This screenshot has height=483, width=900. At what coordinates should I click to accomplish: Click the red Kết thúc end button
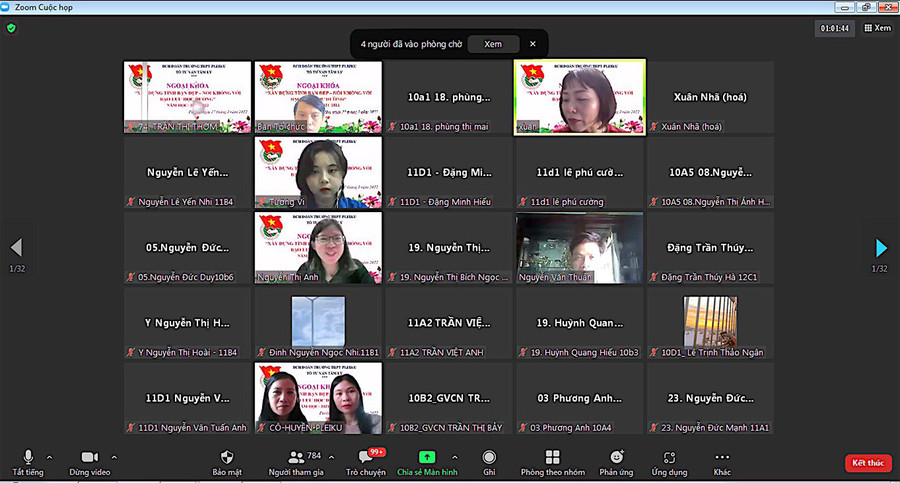click(867, 463)
